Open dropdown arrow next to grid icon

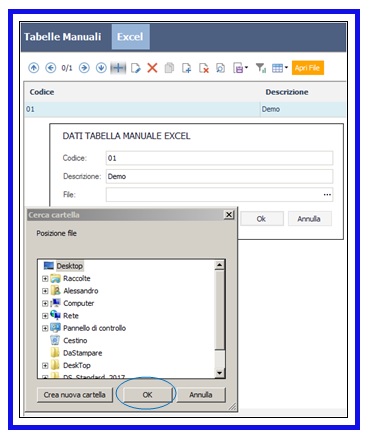click(286, 68)
